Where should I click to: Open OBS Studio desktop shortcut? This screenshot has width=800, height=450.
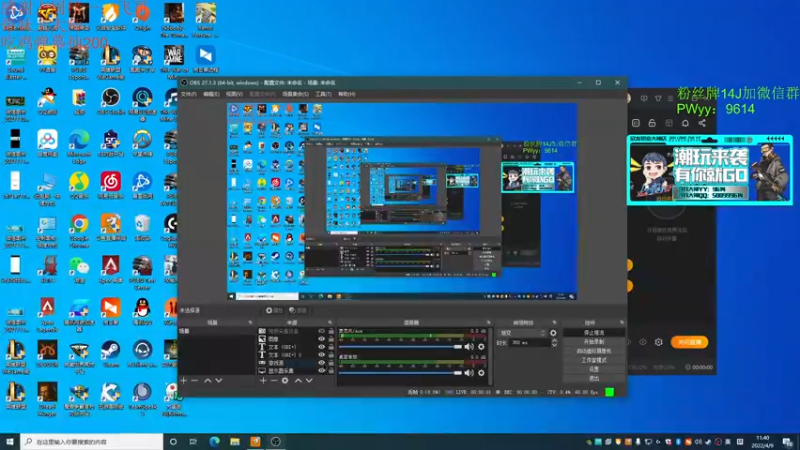(110, 102)
